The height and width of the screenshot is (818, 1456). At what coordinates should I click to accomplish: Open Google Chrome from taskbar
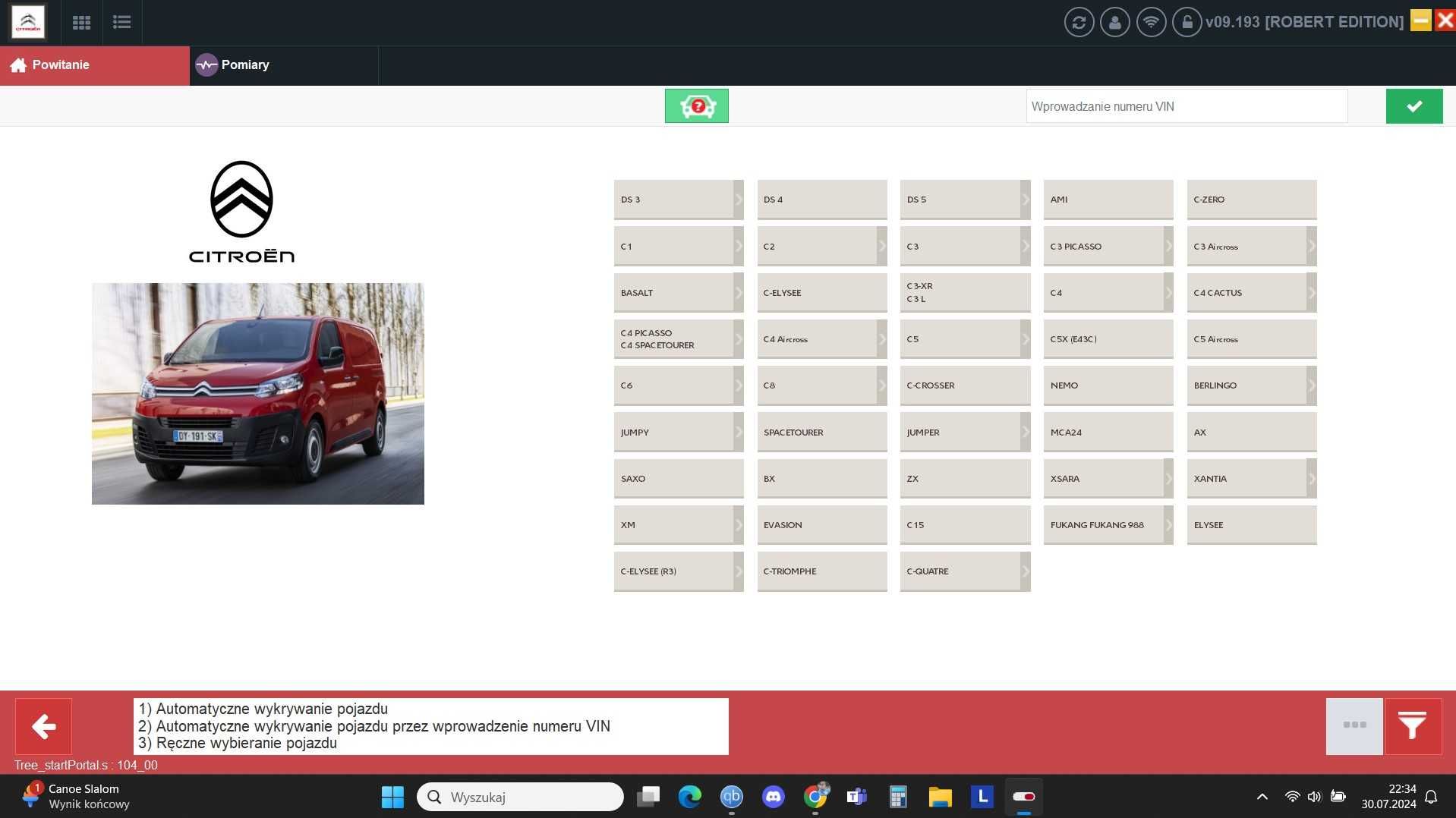[x=815, y=797]
